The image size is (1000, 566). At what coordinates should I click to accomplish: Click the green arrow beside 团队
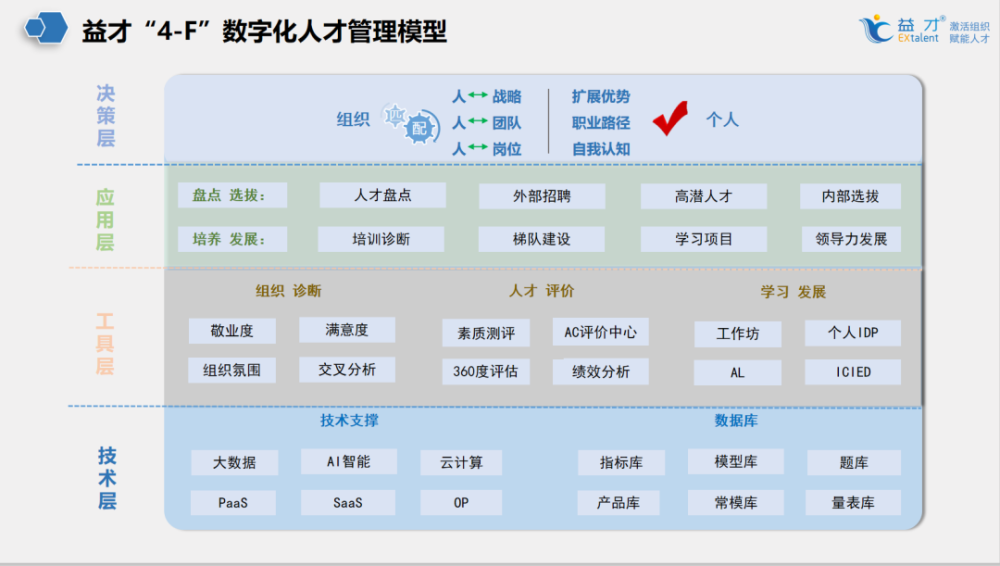click(x=477, y=121)
